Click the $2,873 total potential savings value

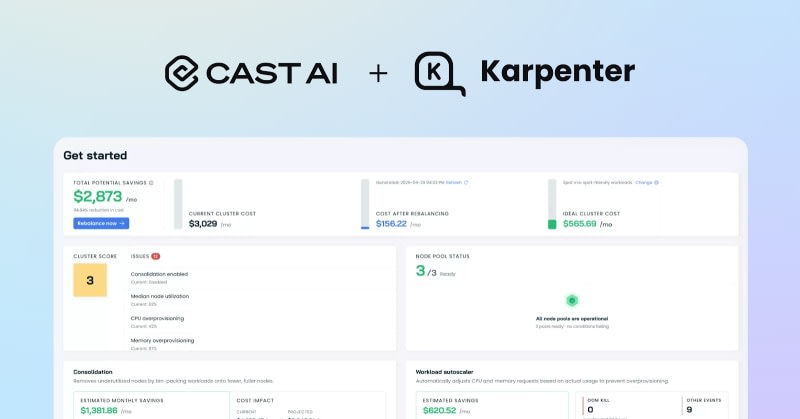[x=98, y=196]
